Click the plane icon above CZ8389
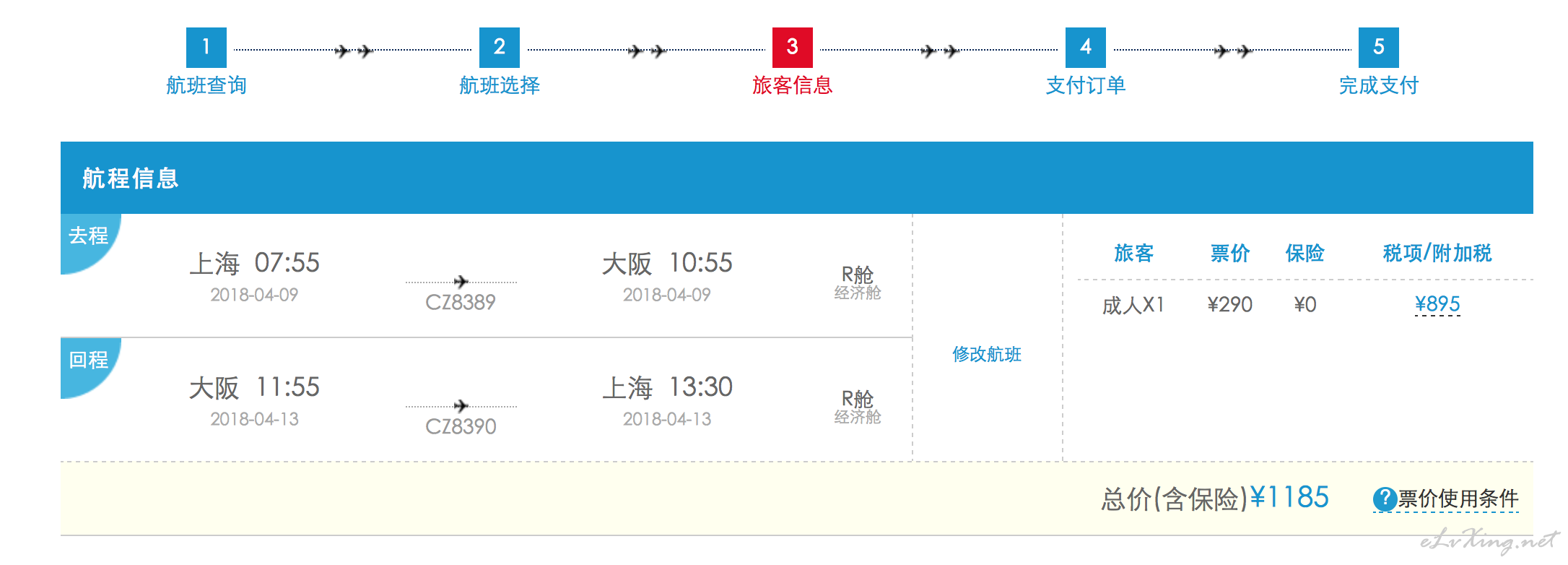The height and width of the screenshot is (565, 1568). coord(461,281)
